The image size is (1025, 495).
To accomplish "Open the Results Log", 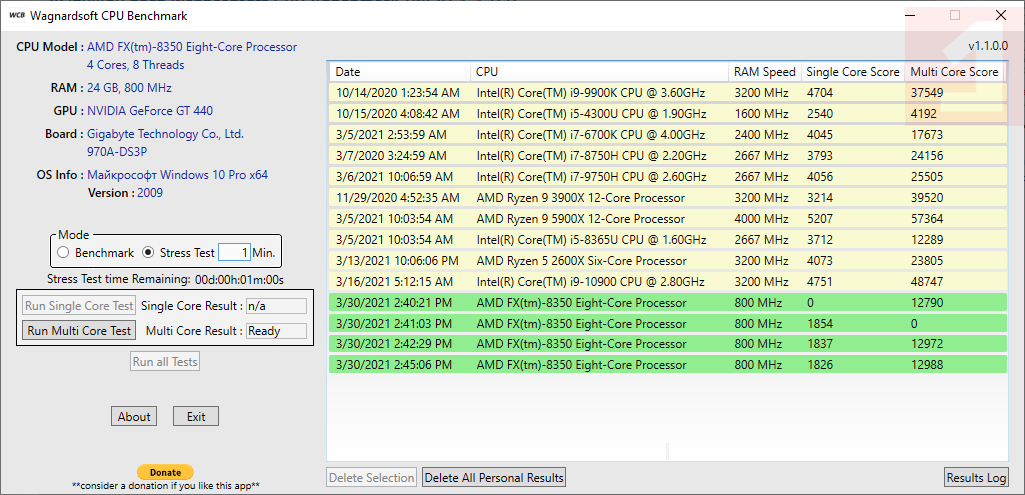I will (976, 478).
